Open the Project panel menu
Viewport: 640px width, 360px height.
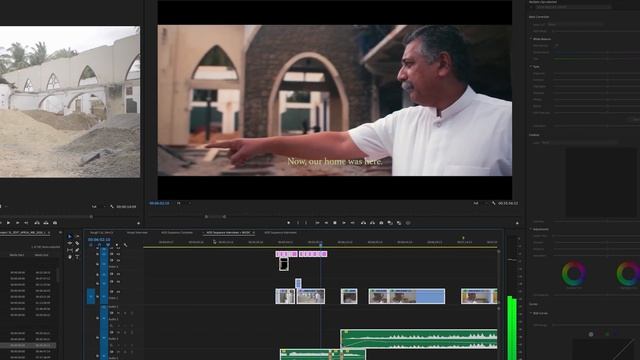tap(60, 233)
